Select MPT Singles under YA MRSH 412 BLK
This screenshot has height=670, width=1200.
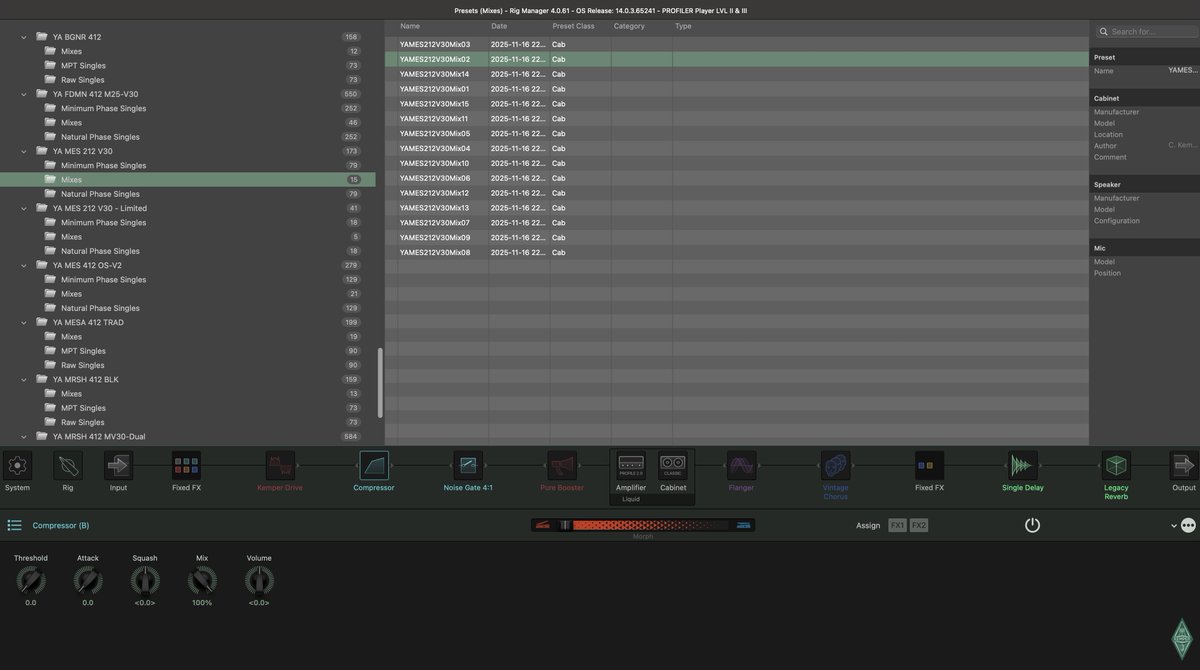pyautogui.click(x=188, y=408)
